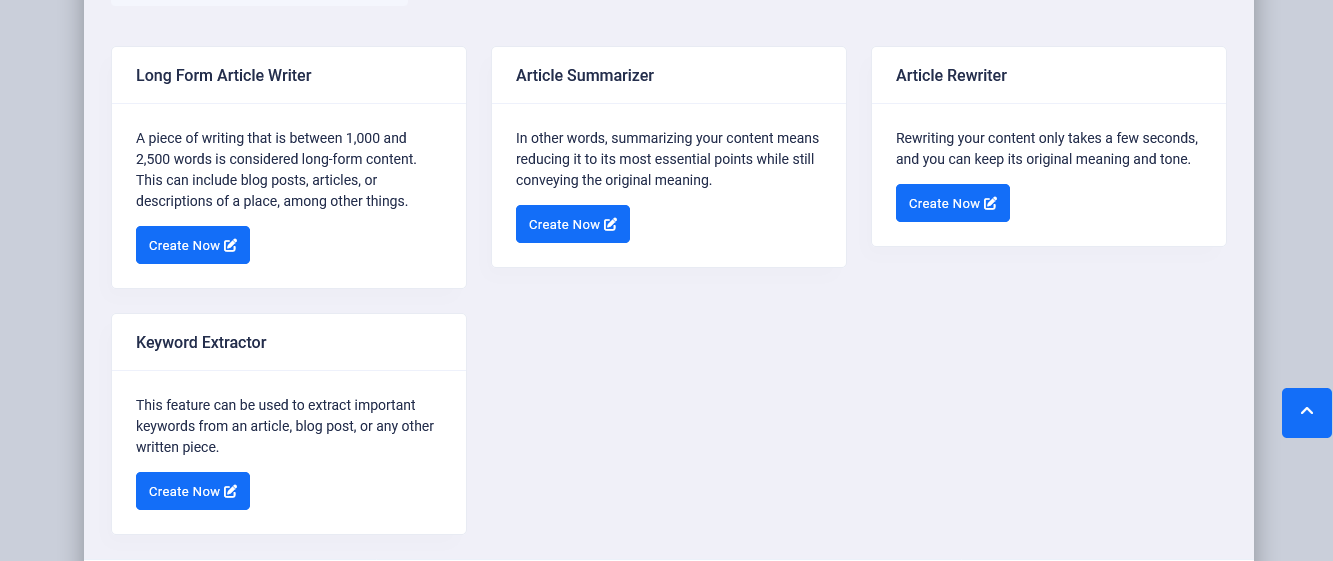
Task: Click the Article Summarizer card title
Action: (585, 75)
